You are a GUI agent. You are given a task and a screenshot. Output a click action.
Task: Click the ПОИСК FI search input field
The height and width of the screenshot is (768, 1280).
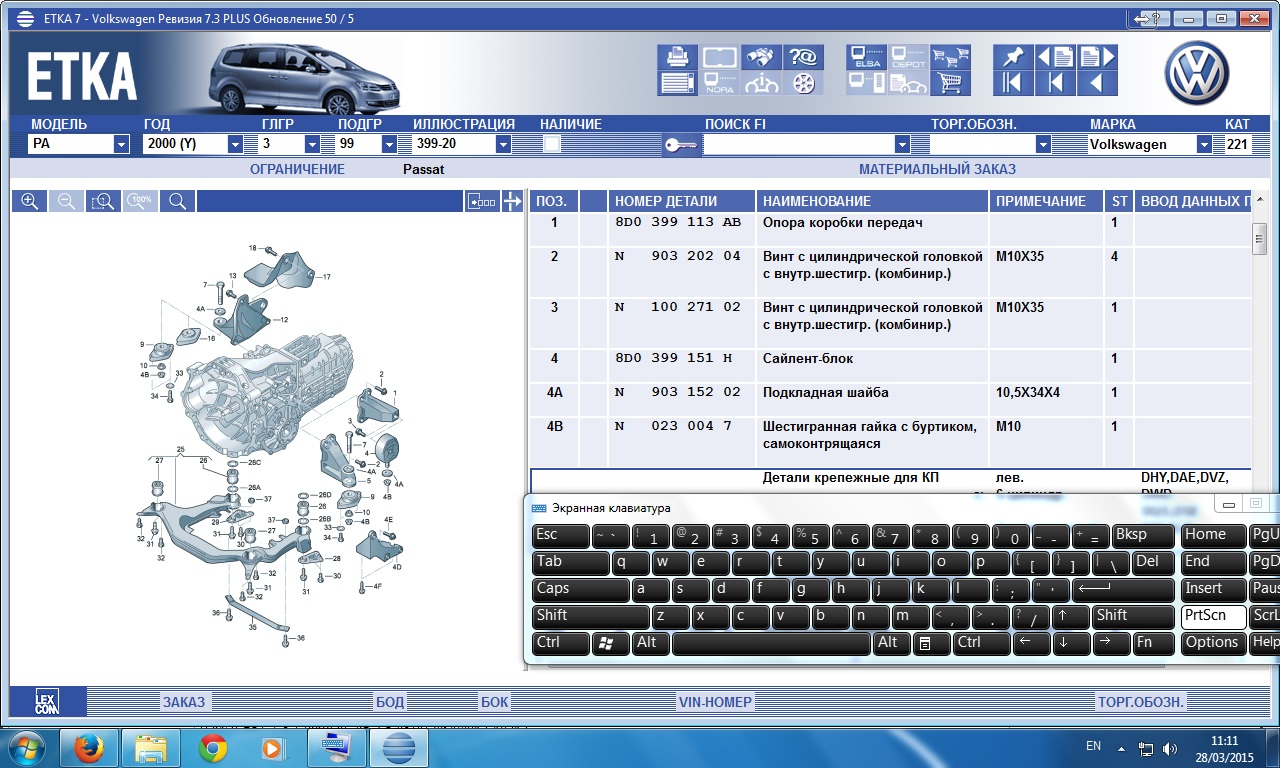[798, 144]
